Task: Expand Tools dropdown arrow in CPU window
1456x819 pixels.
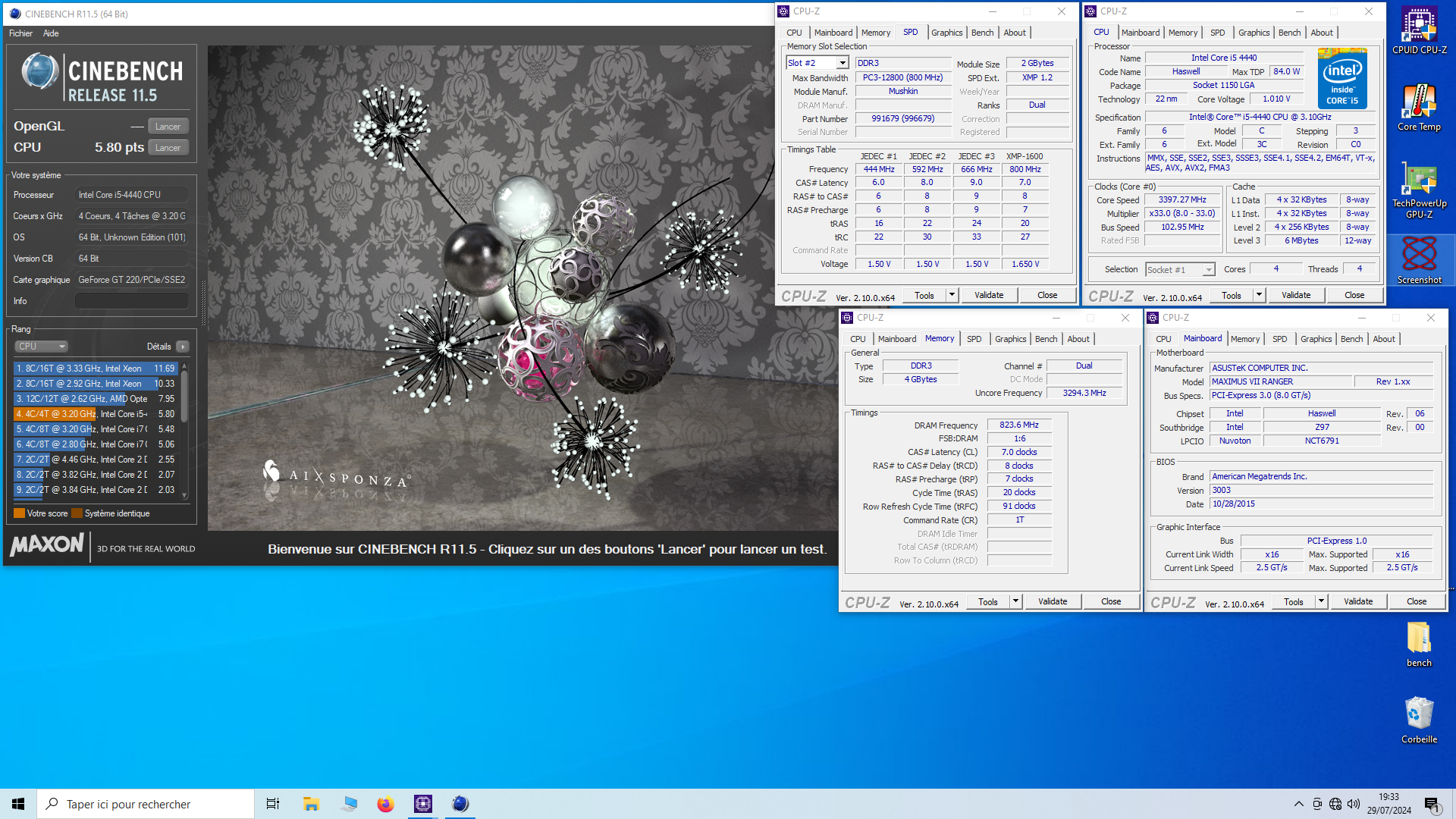Action: coord(1260,295)
